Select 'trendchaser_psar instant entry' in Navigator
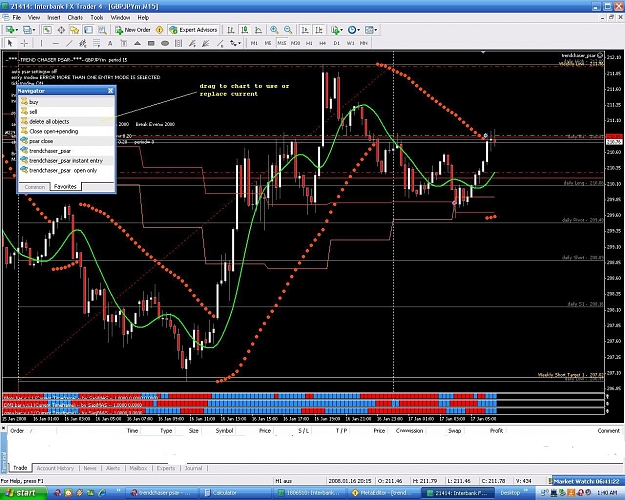This screenshot has width=625, height=500. (x=67, y=161)
